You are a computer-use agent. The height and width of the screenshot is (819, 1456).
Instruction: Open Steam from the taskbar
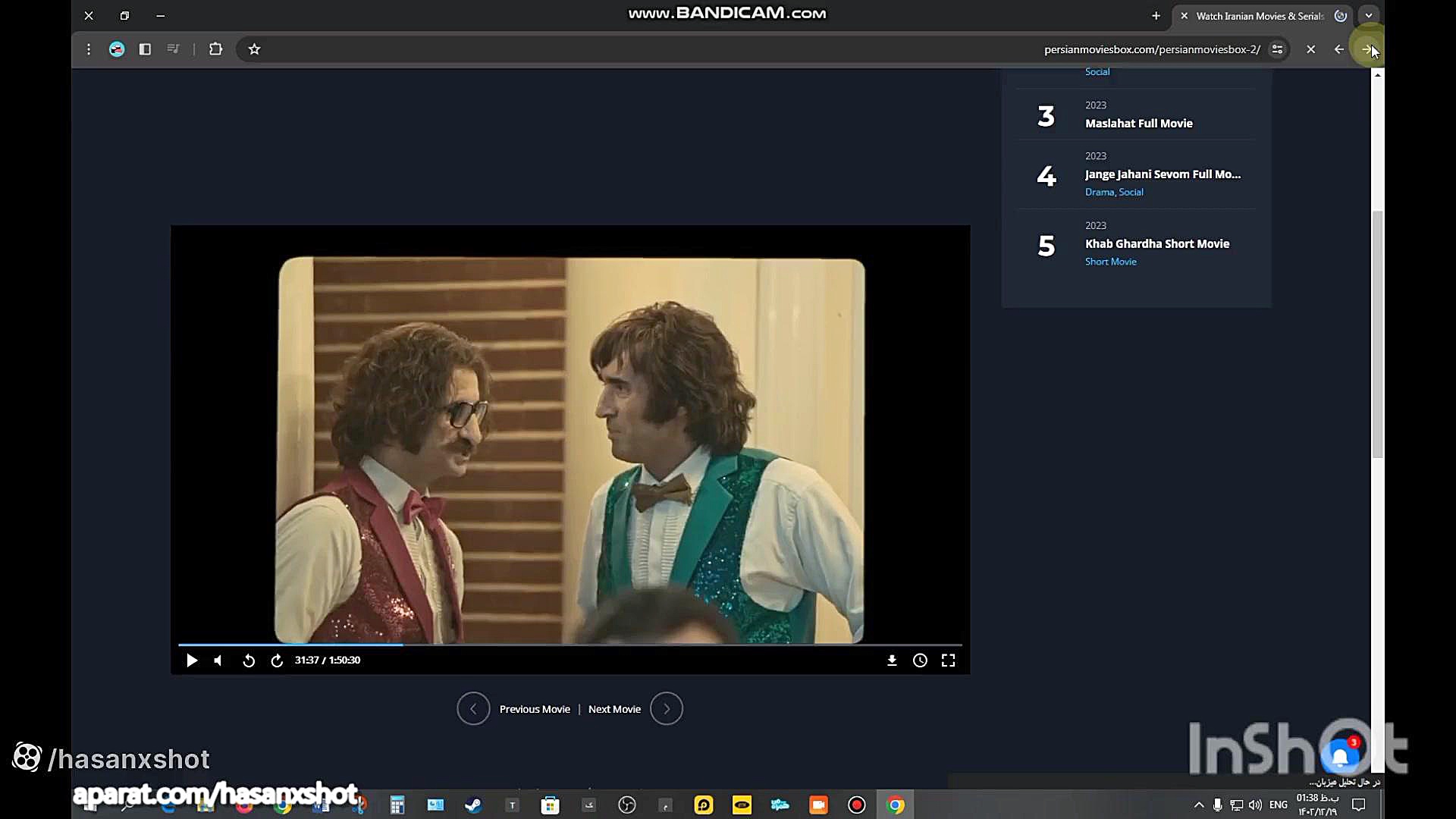[x=474, y=805]
